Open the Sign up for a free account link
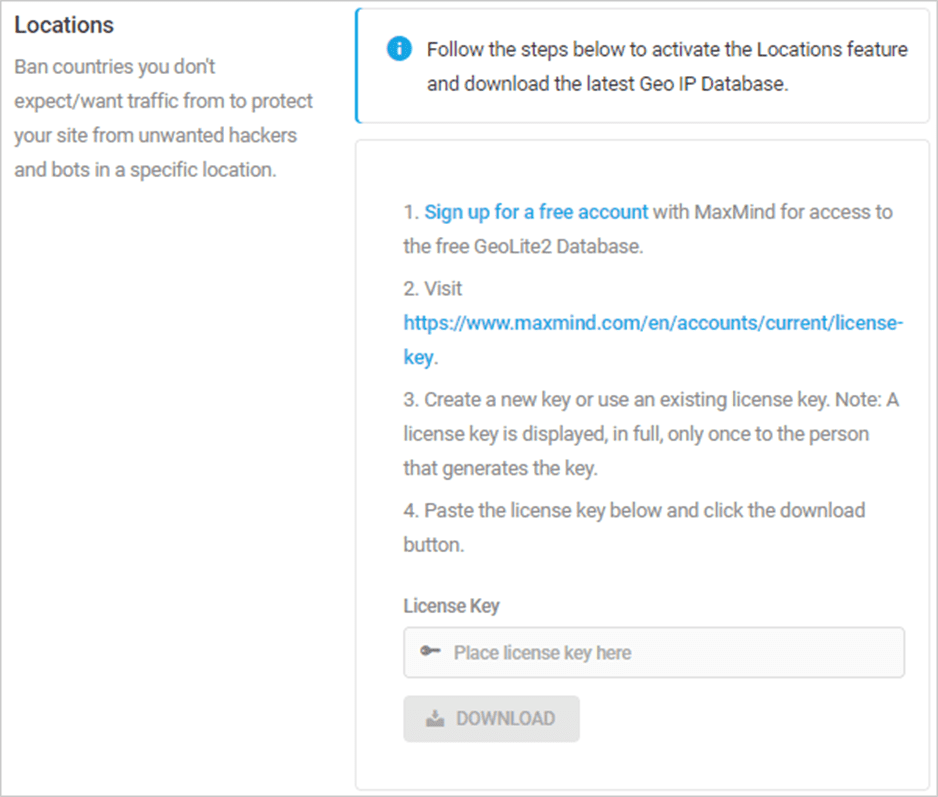938x797 pixels. pos(536,212)
